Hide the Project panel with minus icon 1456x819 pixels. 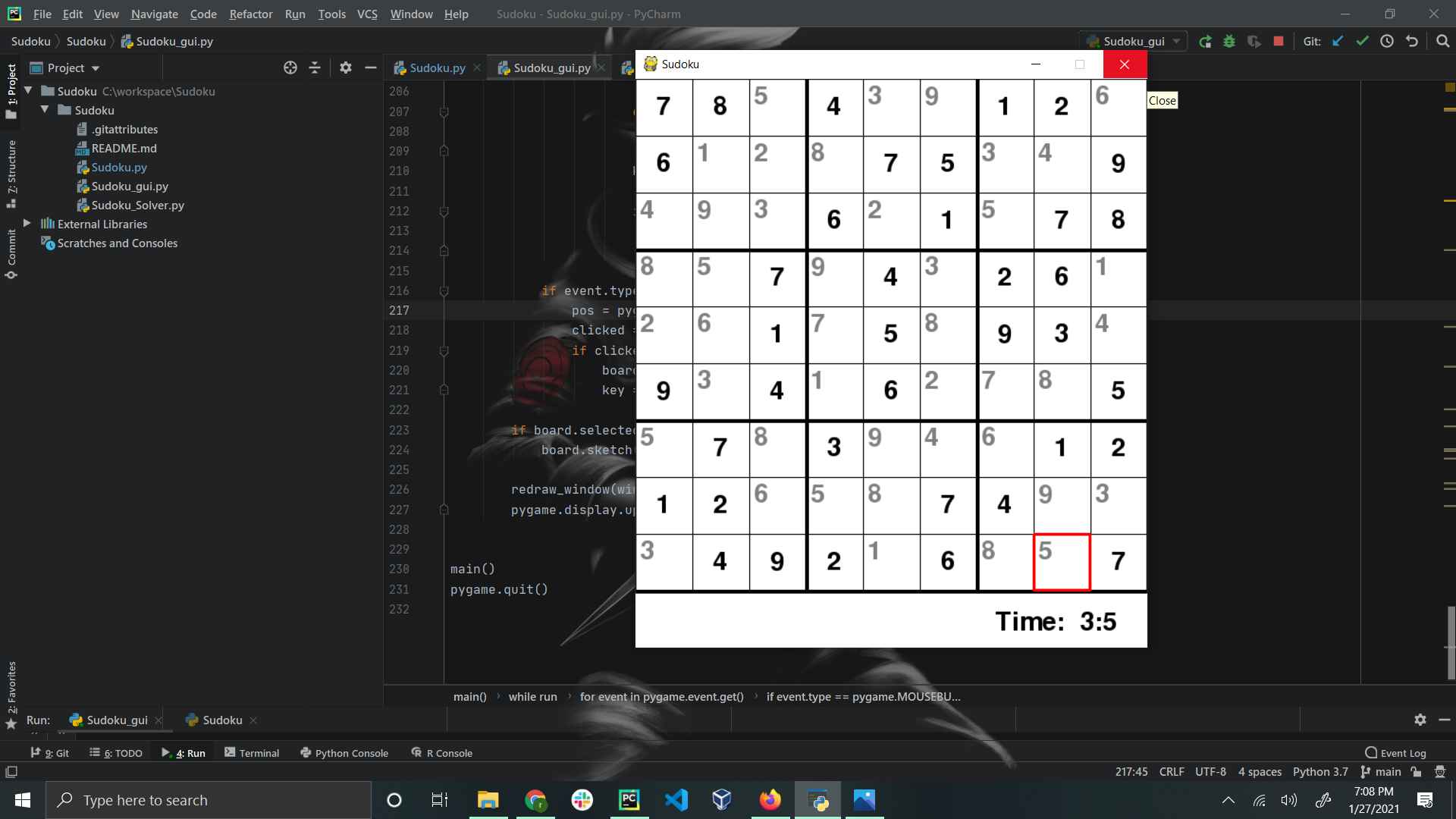[370, 68]
